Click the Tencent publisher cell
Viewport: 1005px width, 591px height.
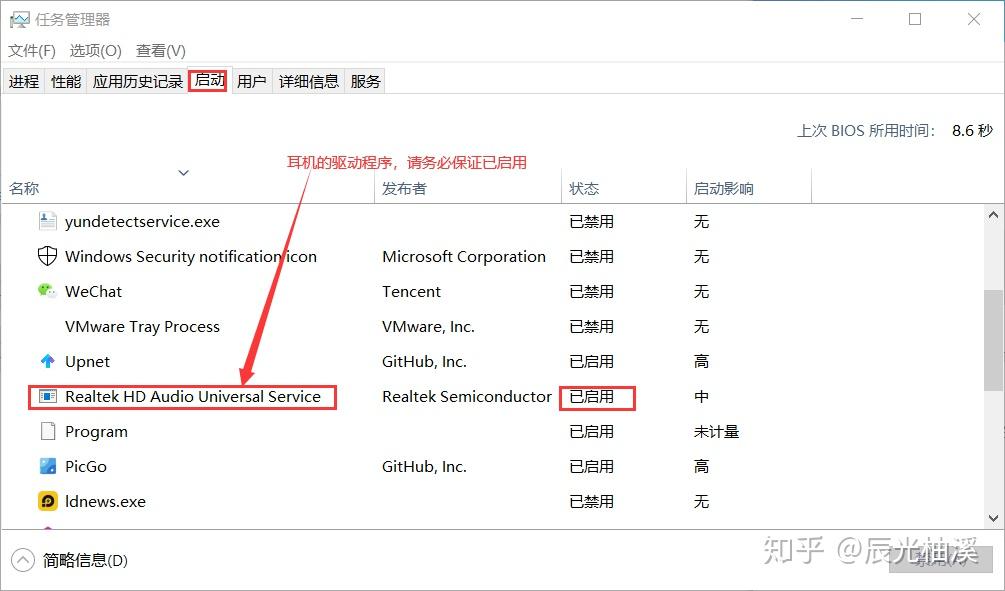tap(411, 292)
